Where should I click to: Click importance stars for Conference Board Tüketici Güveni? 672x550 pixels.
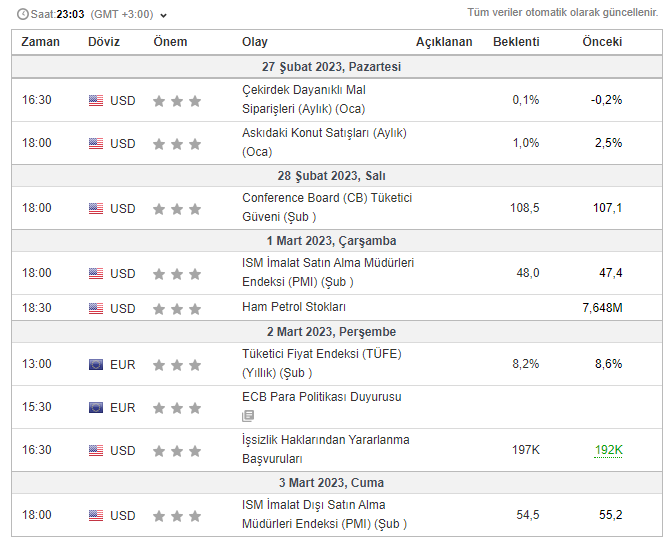pyautogui.click(x=177, y=209)
